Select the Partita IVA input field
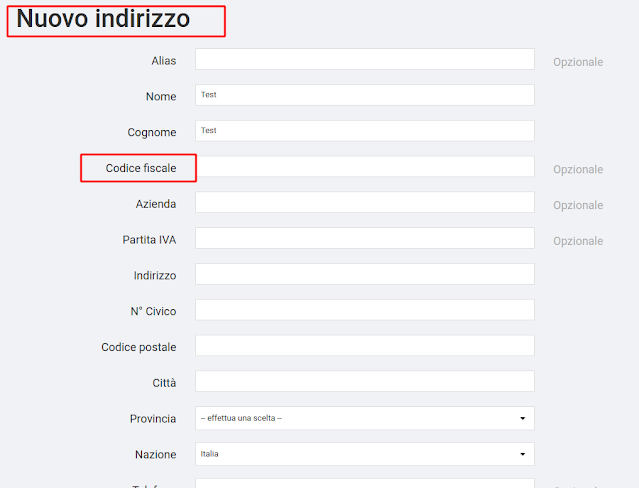Viewport: 639px width, 488px height. tap(365, 238)
